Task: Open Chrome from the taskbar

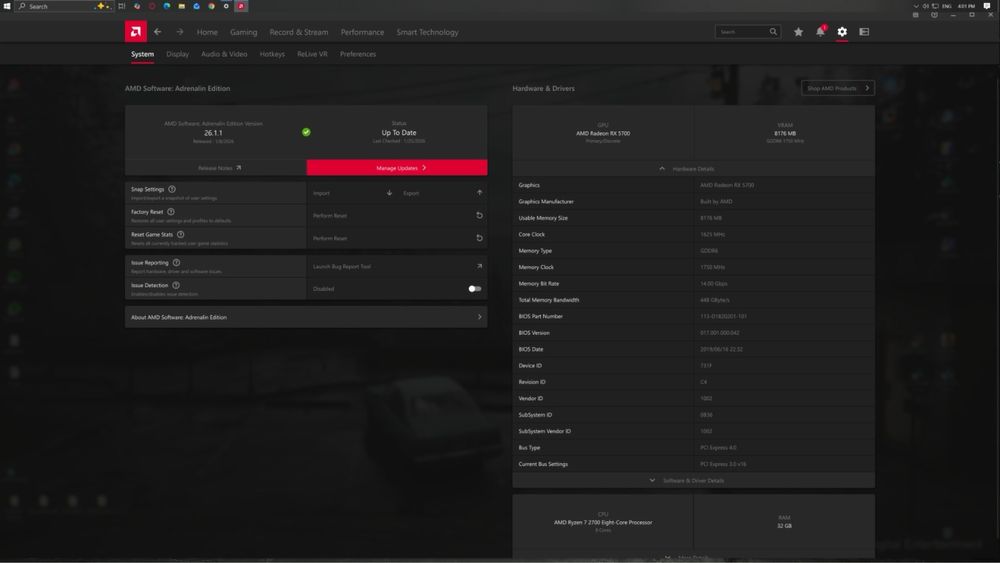Action: 211,6
